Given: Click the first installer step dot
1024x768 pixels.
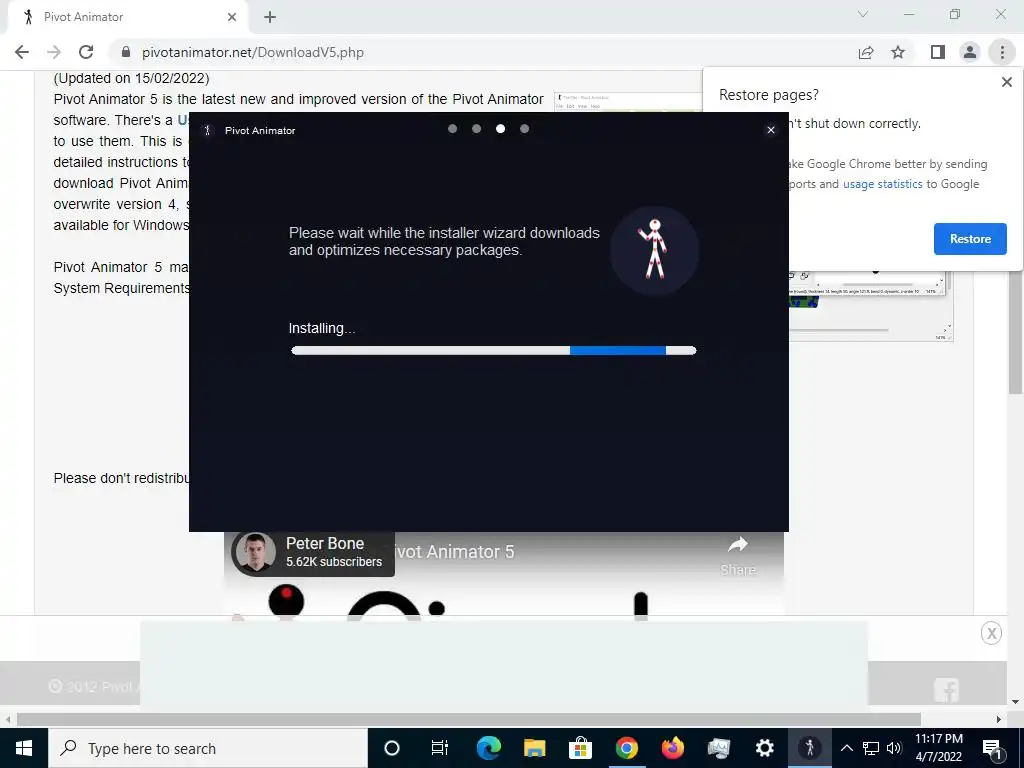Looking at the screenshot, I should pos(453,129).
